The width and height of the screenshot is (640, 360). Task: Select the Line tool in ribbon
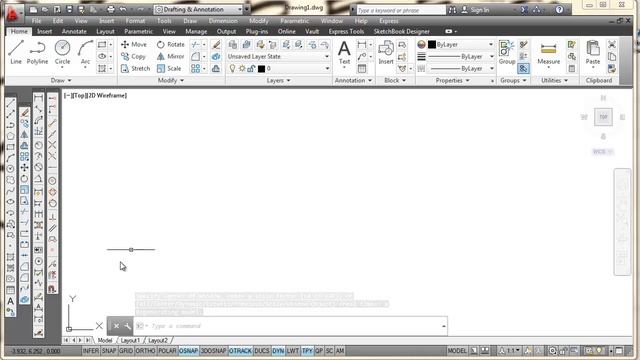[x=16, y=52]
